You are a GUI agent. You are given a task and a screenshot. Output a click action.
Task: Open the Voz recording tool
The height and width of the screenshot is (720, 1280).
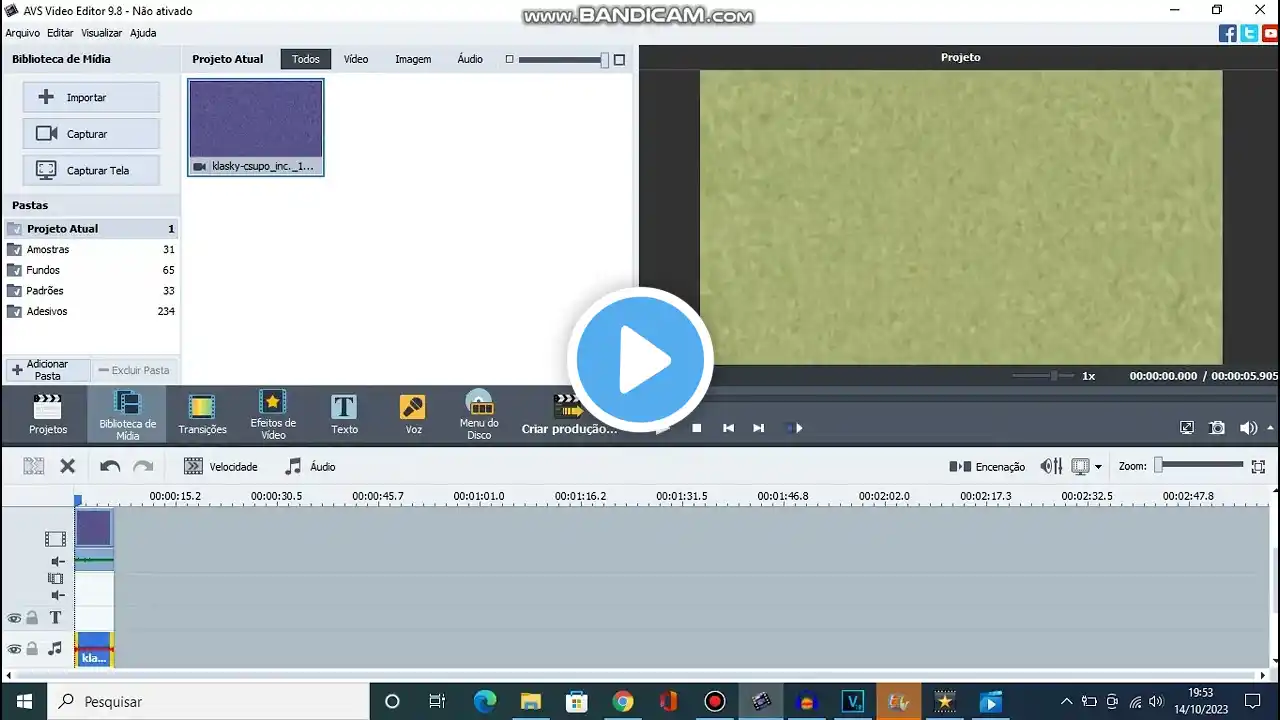coord(413,414)
